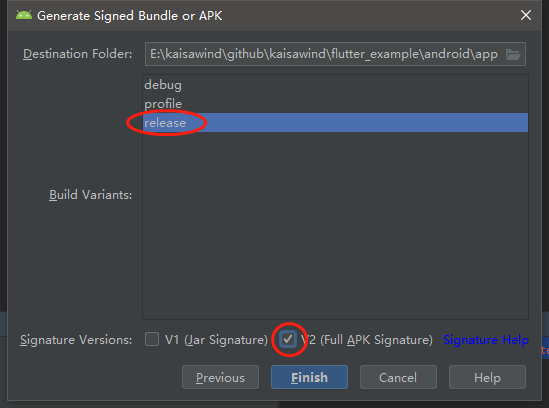The width and height of the screenshot is (549, 408).
Task: Open the Help button
Action: coord(487,377)
